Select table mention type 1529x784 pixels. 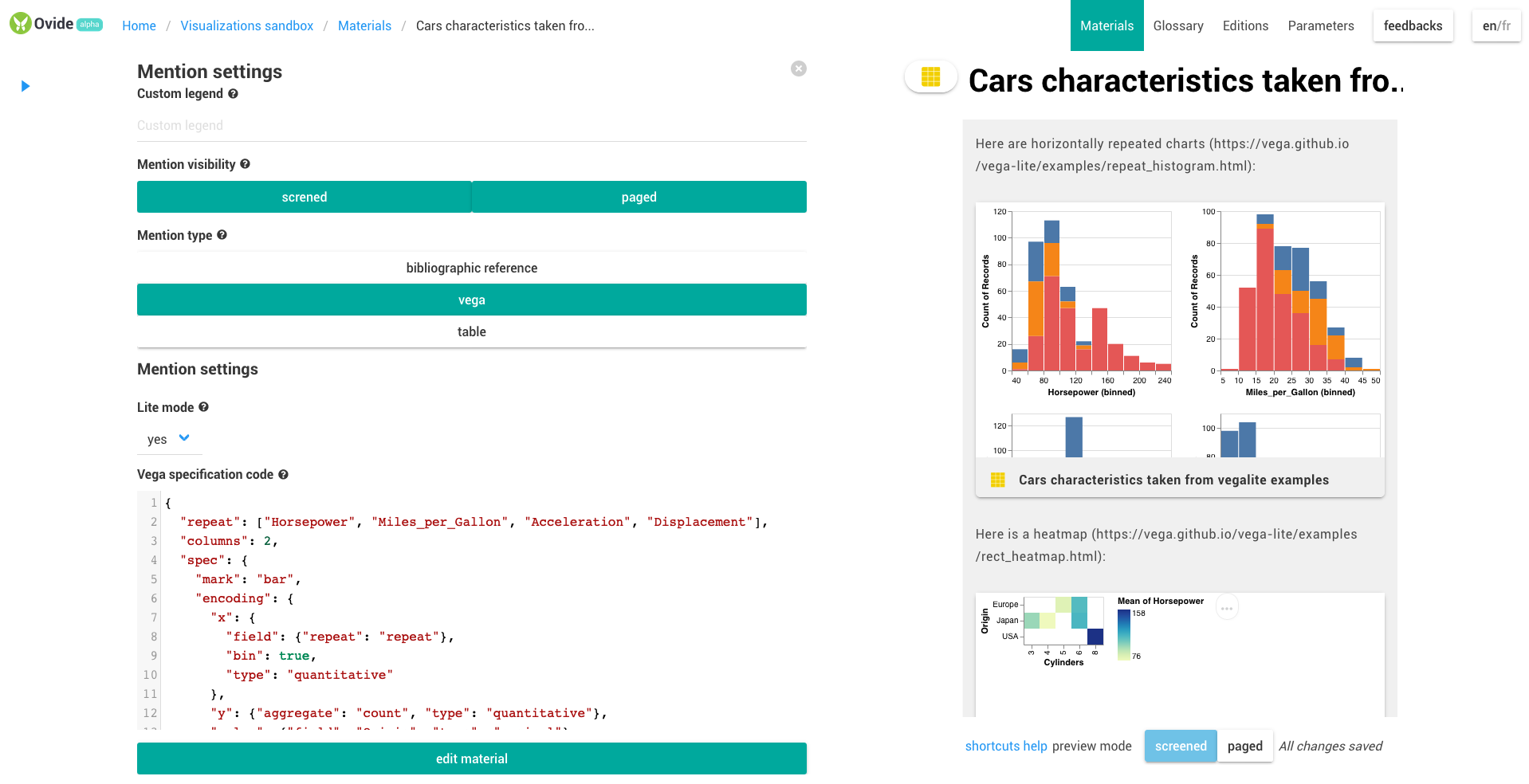[472, 331]
